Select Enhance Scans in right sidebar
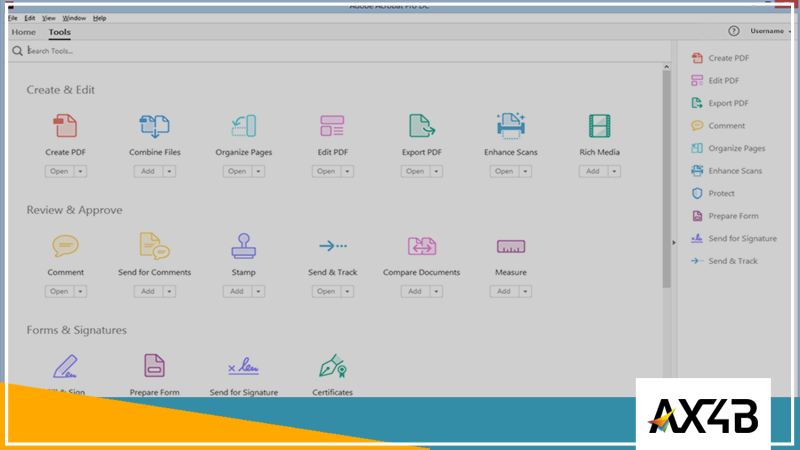The image size is (800, 450). pos(727,171)
